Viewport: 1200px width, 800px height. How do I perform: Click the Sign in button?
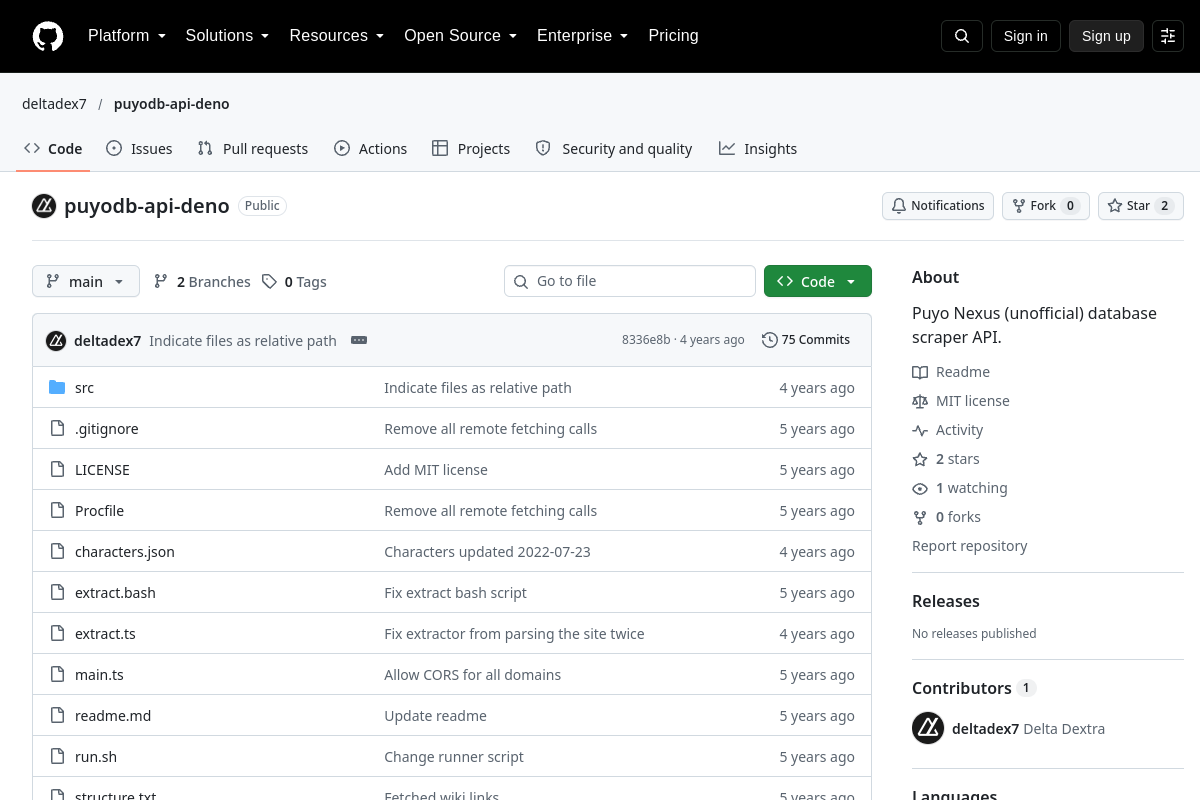click(x=1026, y=36)
